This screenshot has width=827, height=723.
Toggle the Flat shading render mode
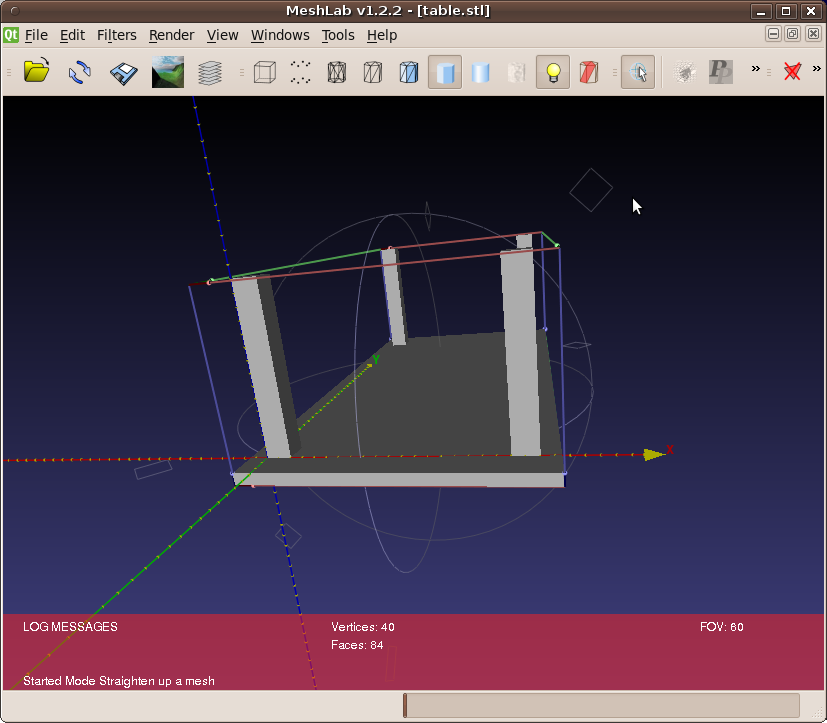[445, 72]
